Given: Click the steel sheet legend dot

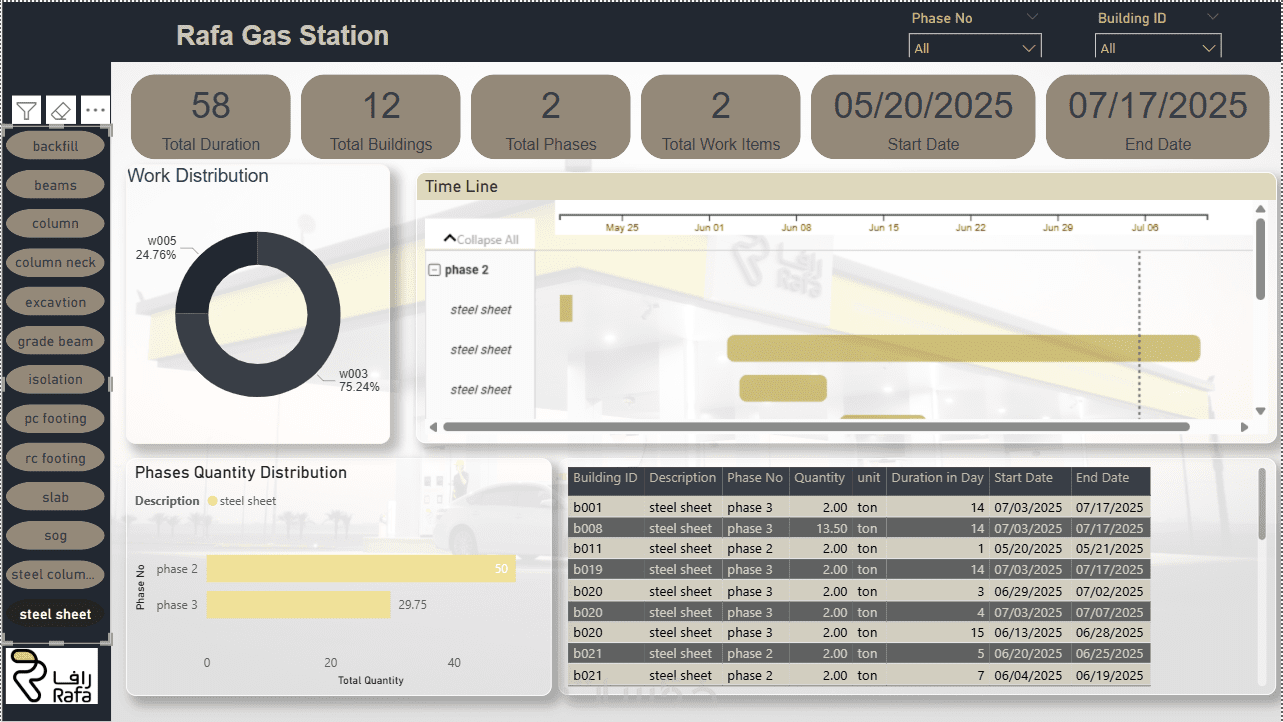Looking at the screenshot, I should [x=212, y=501].
